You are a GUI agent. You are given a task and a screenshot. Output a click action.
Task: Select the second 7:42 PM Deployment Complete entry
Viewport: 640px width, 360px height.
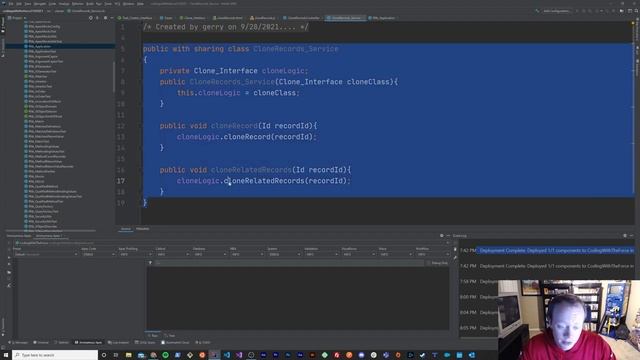tap(556, 266)
